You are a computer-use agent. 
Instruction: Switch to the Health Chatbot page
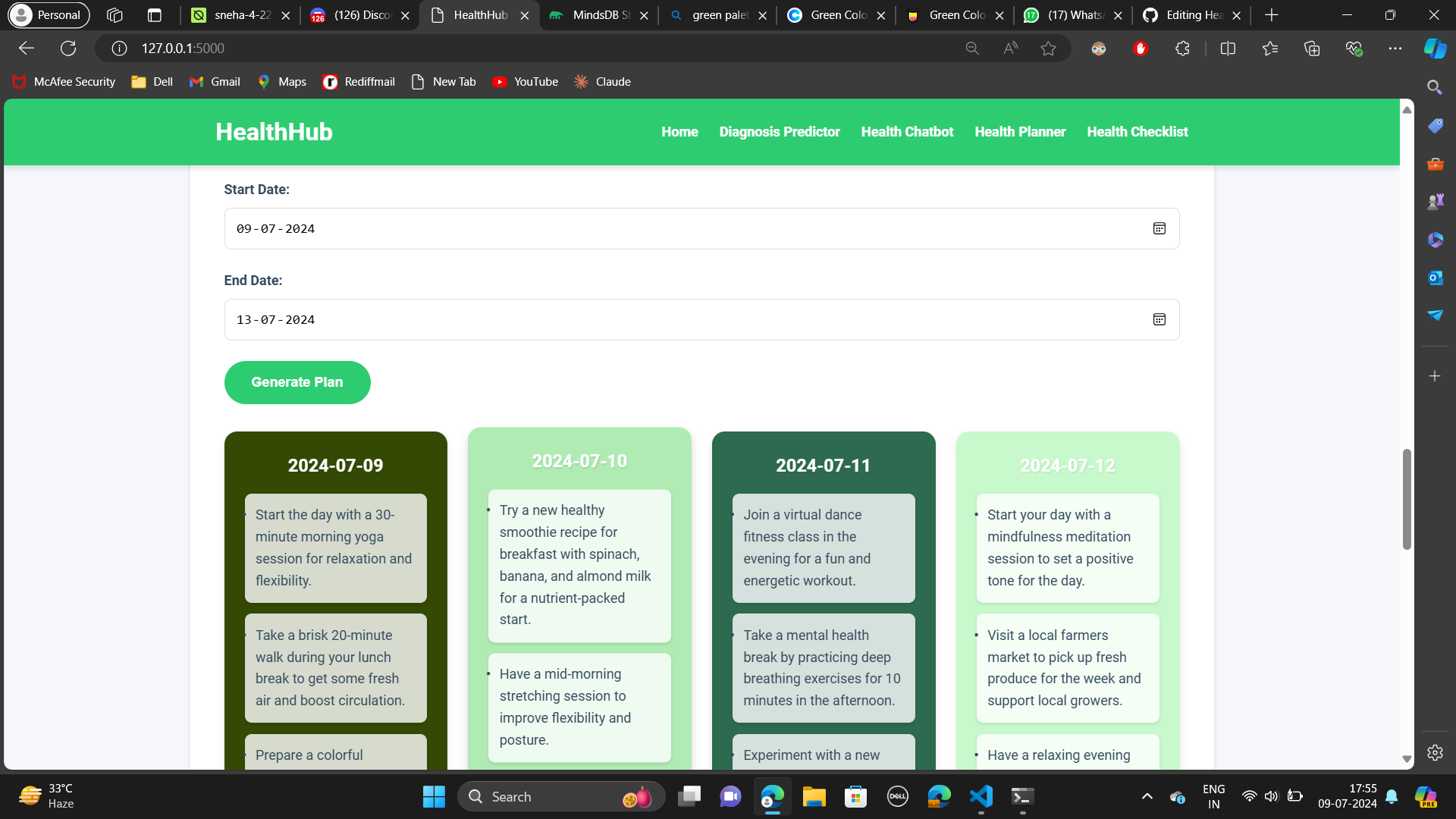point(907,131)
